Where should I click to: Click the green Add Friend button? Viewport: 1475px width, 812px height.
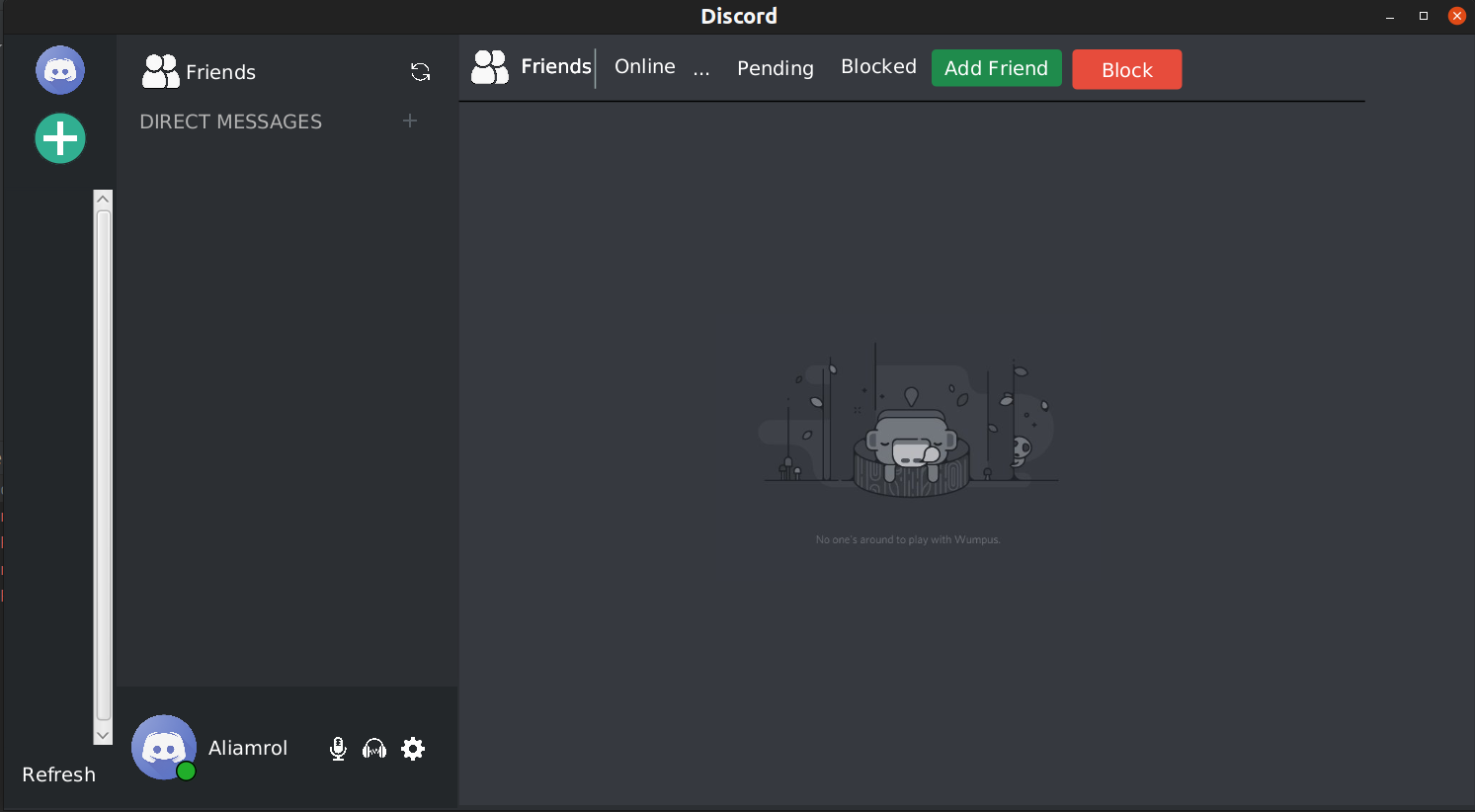tap(997, 68)
